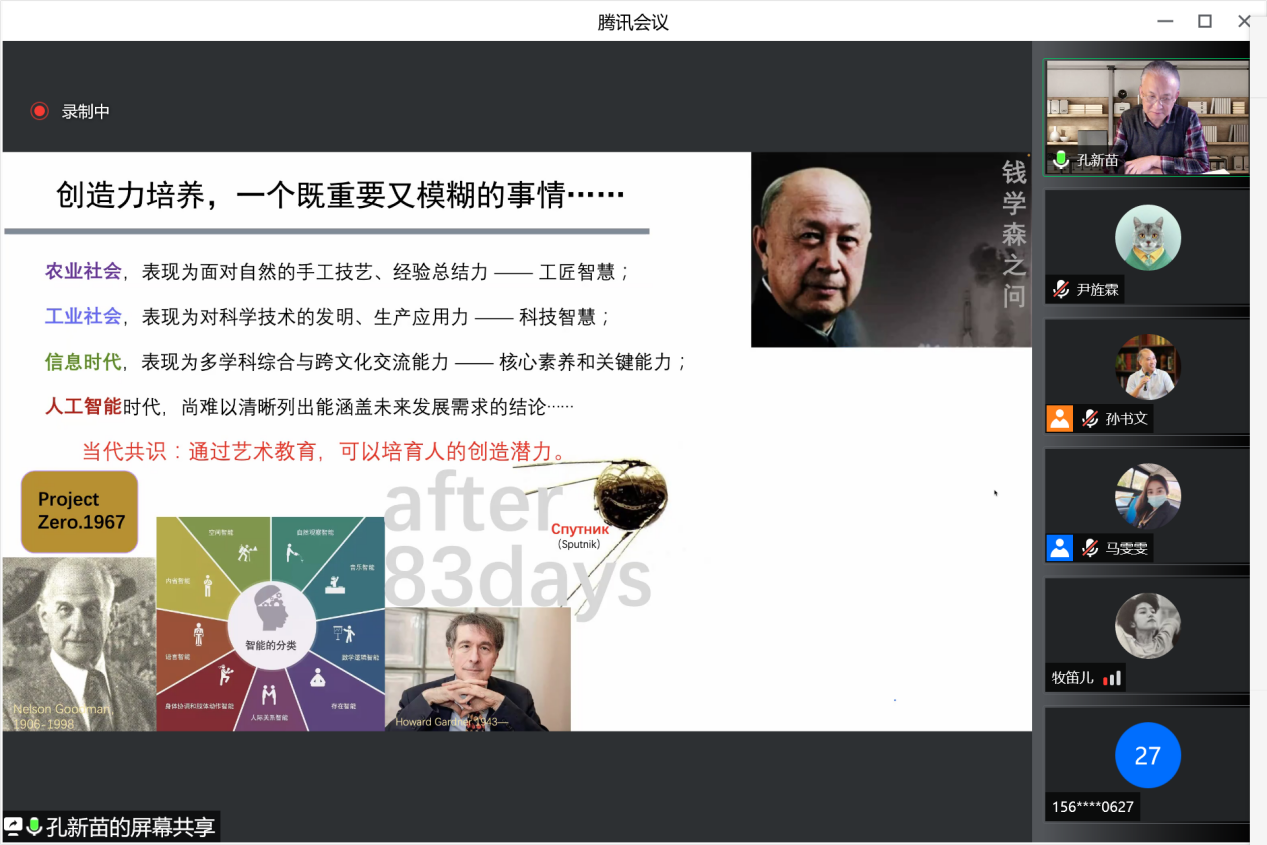This screenshot has height=845, width=1267.
Task: Click the green text 信息时代
Action: tap(83, 362)
